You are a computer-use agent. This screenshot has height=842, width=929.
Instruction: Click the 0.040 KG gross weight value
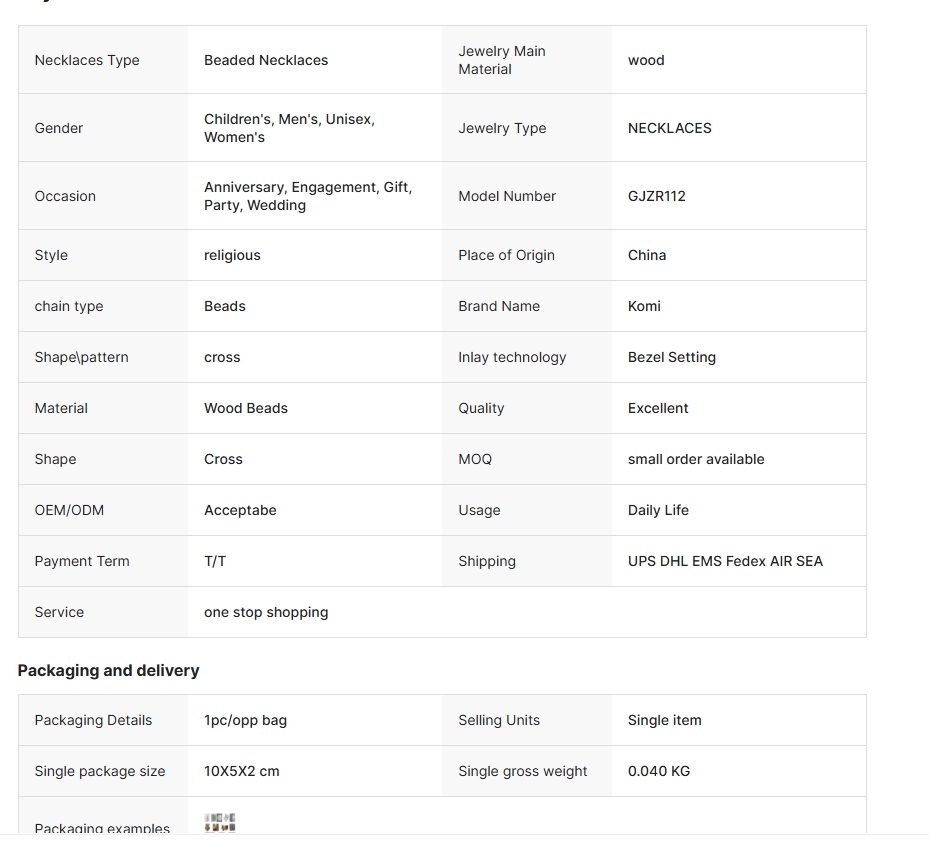click(659, 771)
